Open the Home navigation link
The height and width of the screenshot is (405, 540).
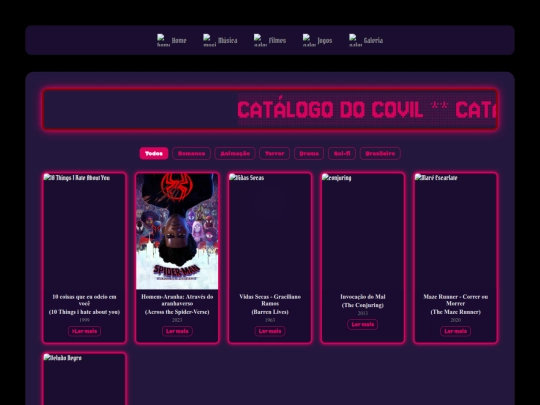tap(179, 41)
